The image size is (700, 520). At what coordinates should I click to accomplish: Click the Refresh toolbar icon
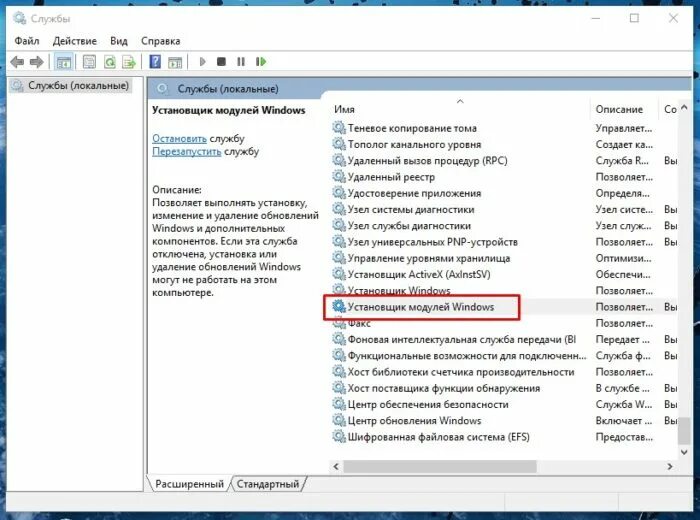coord(109,62)
